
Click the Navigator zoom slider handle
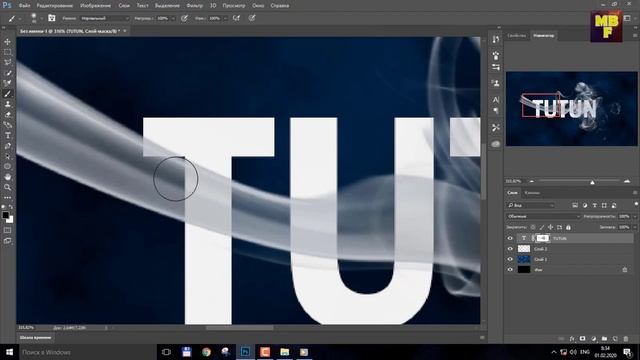pyautogui.click(x=592, y=182)
